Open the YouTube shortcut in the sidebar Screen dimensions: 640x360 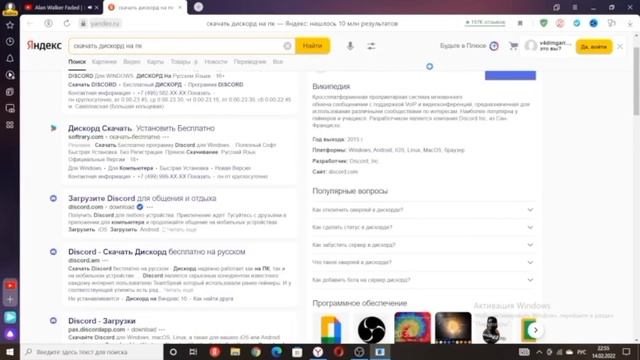(10, 285)
